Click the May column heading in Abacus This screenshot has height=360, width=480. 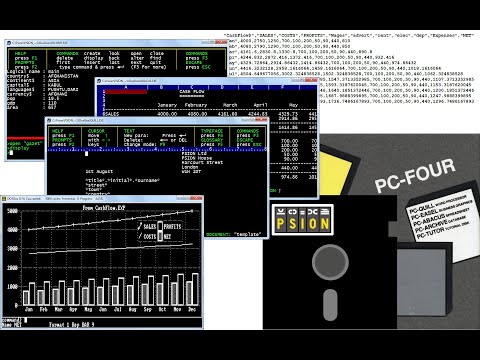(293, 105)
